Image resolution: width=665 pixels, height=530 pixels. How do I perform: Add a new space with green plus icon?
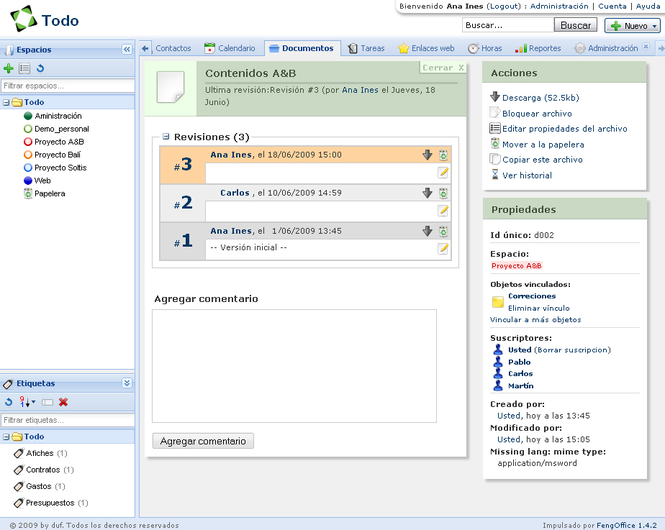tap(8, 68)
